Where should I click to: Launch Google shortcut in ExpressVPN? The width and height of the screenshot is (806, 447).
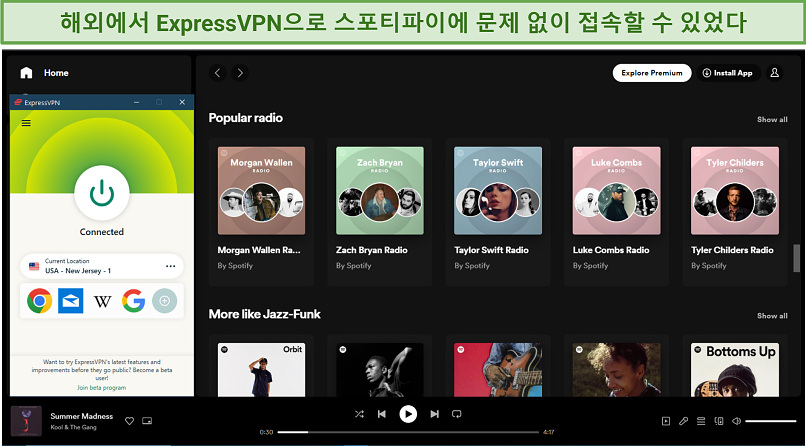coord(134,301)
